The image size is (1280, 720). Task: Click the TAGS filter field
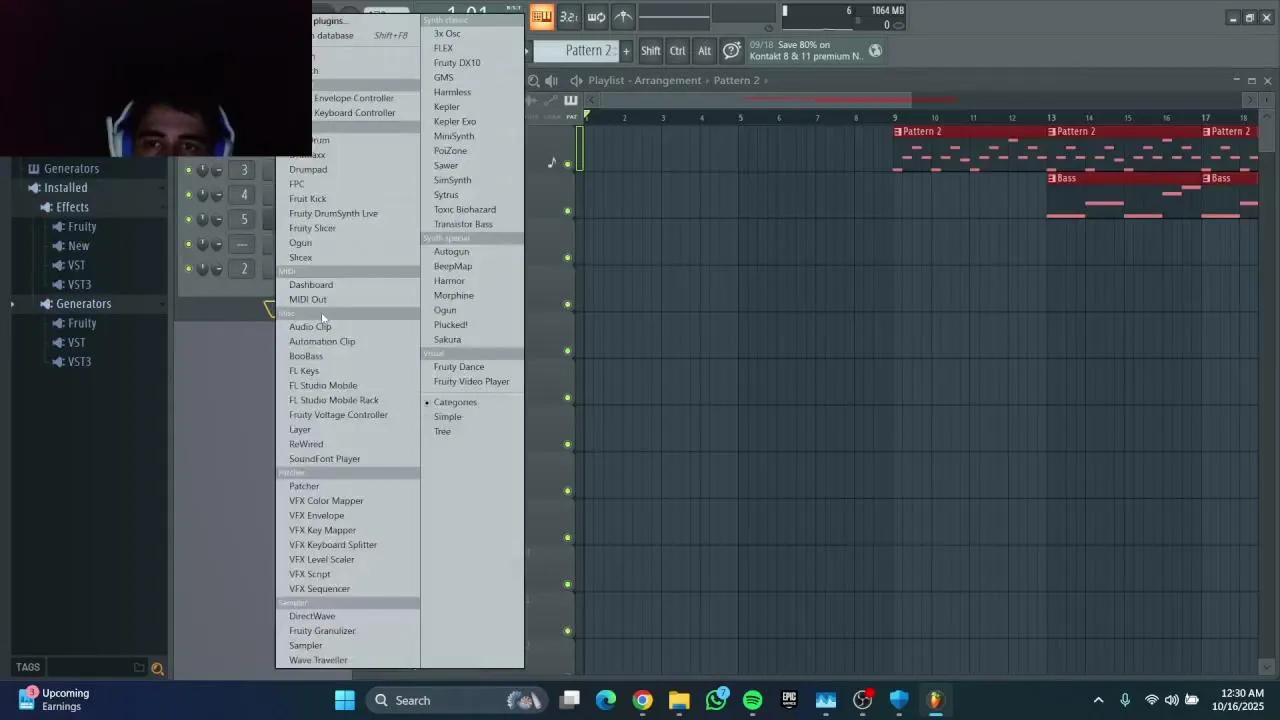pyautogui.click(x=88, y=668)
